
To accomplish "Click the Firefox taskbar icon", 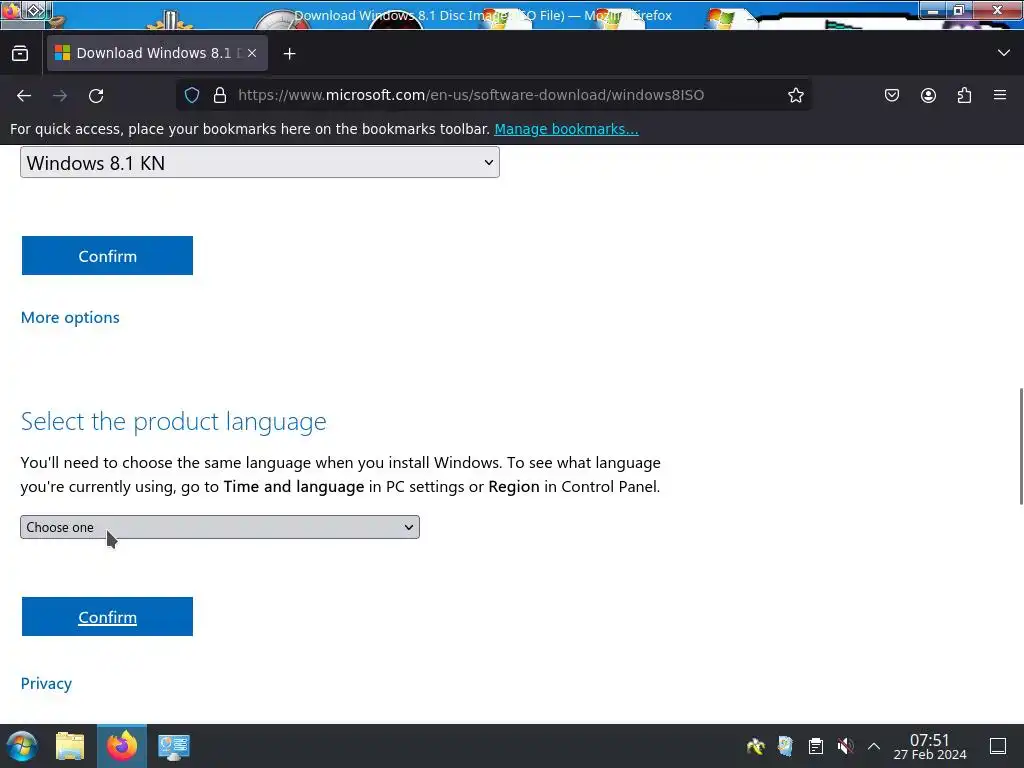I will click(122, 746).
